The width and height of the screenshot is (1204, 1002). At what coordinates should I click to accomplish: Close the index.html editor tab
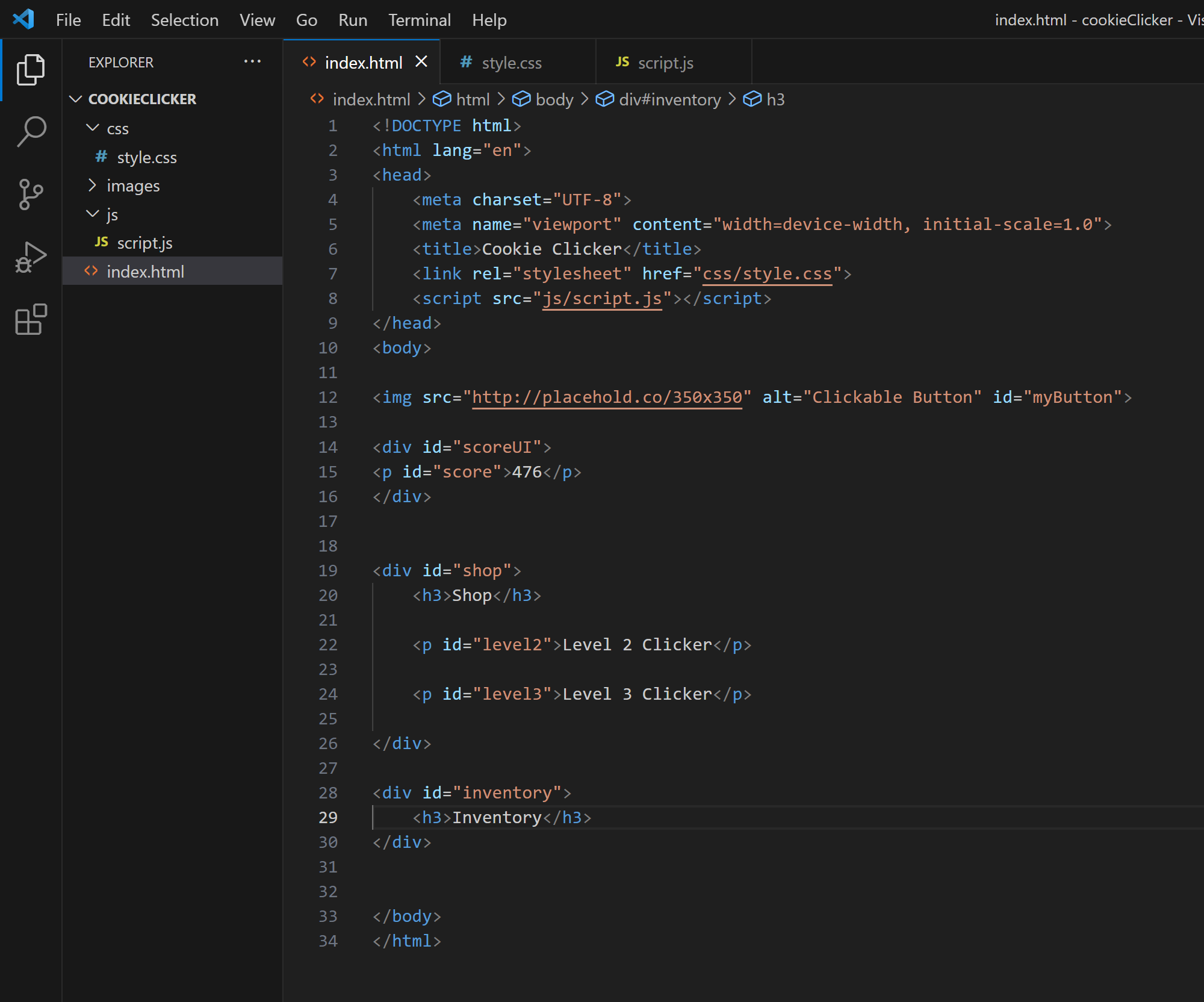[x=421, y=61]
